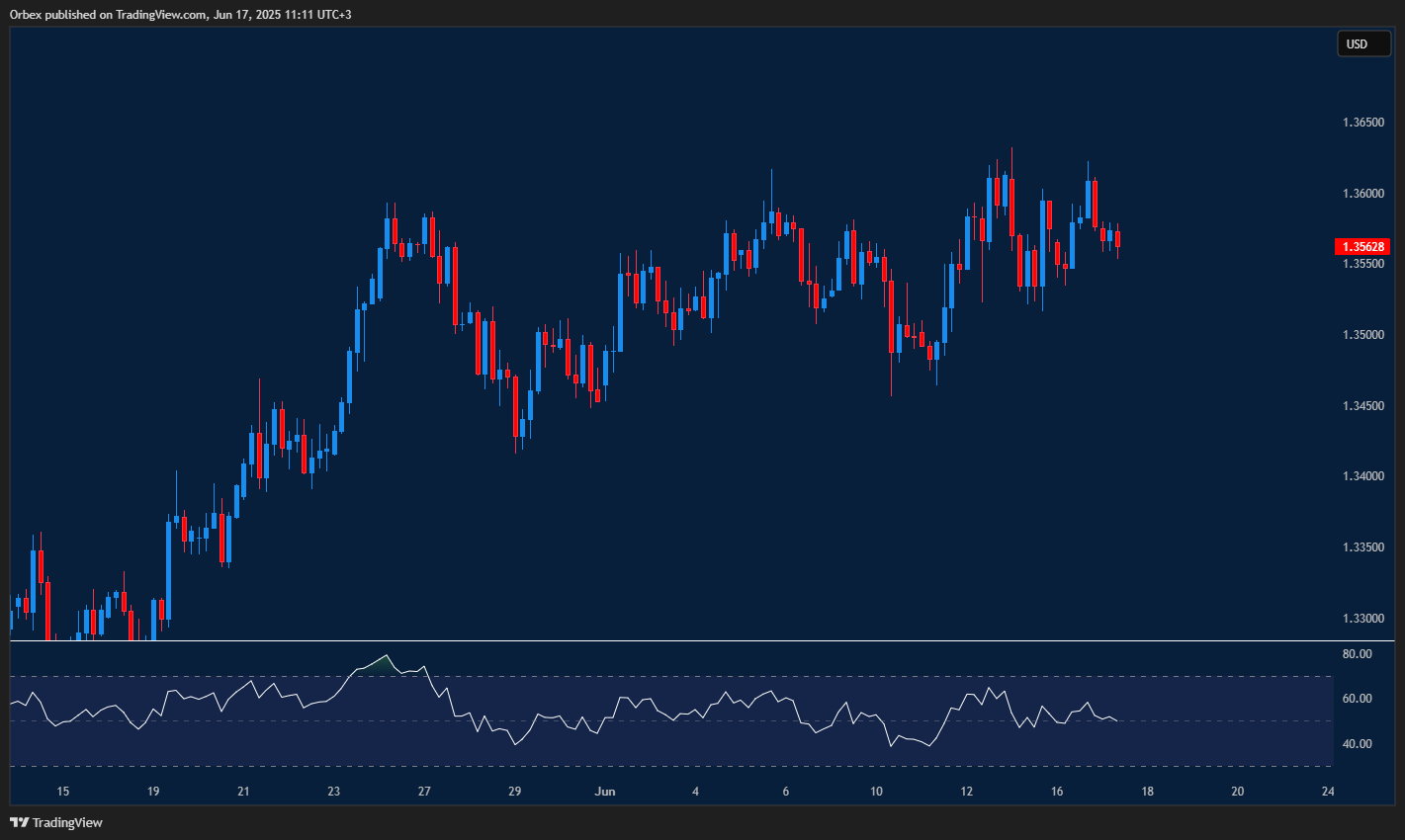This screenshot has width=1405, height=840.
Task: Select date 27 on the time axis
Action: coord(424,792)
